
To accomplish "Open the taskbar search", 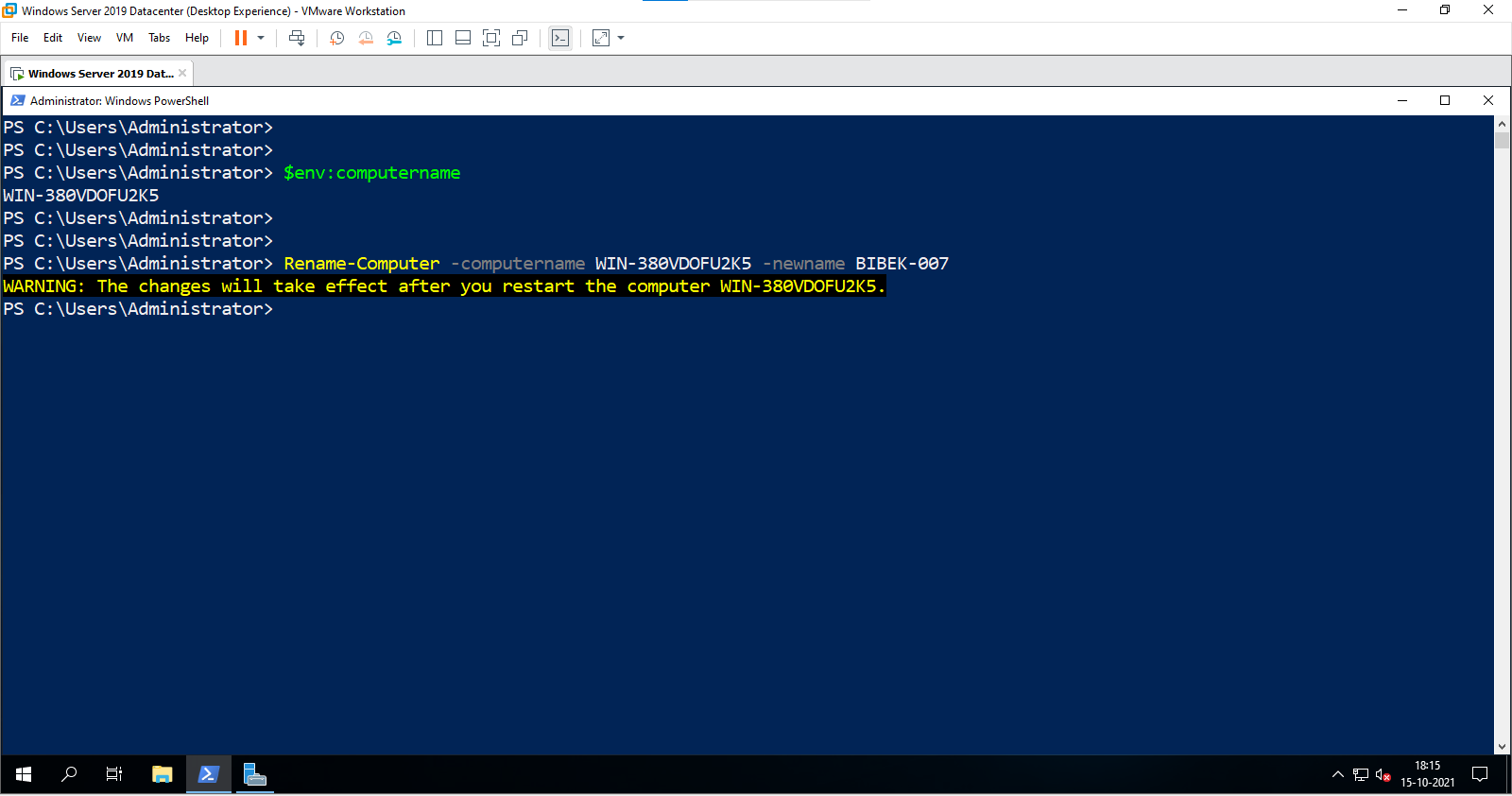I will 69,774.
